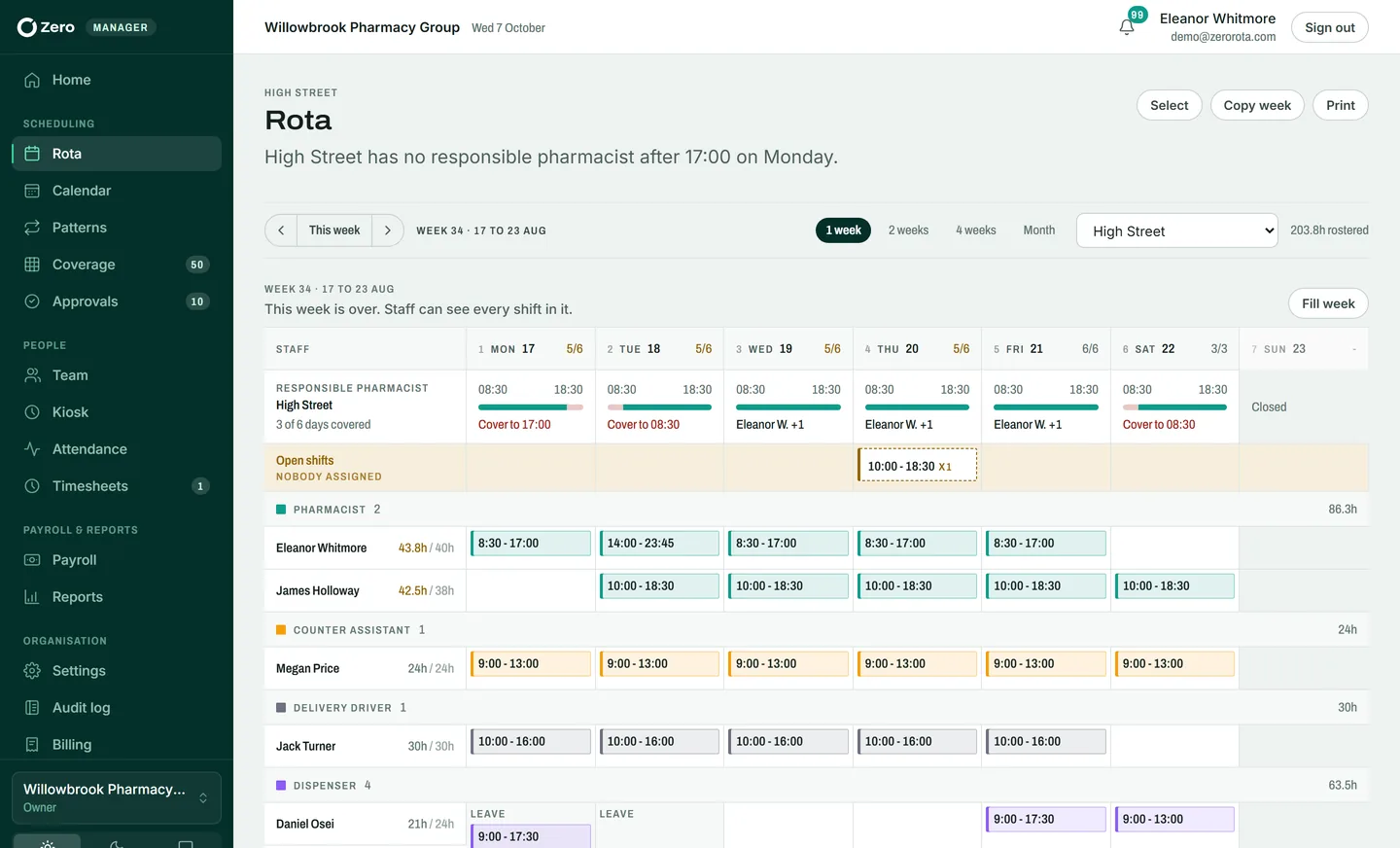Open Payroll banknote icon
This screenshot has width=1400, height=848.
[32, 560]
